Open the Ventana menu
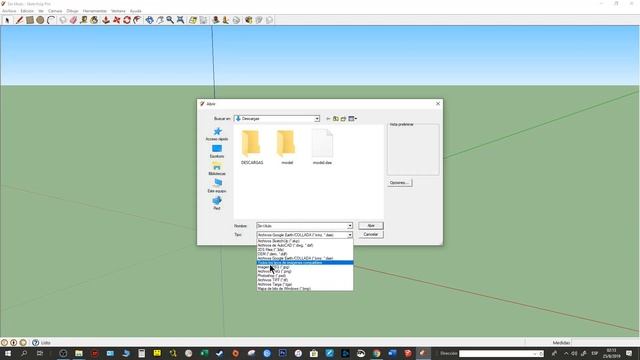The image size is (640, 360). [118, 11]
